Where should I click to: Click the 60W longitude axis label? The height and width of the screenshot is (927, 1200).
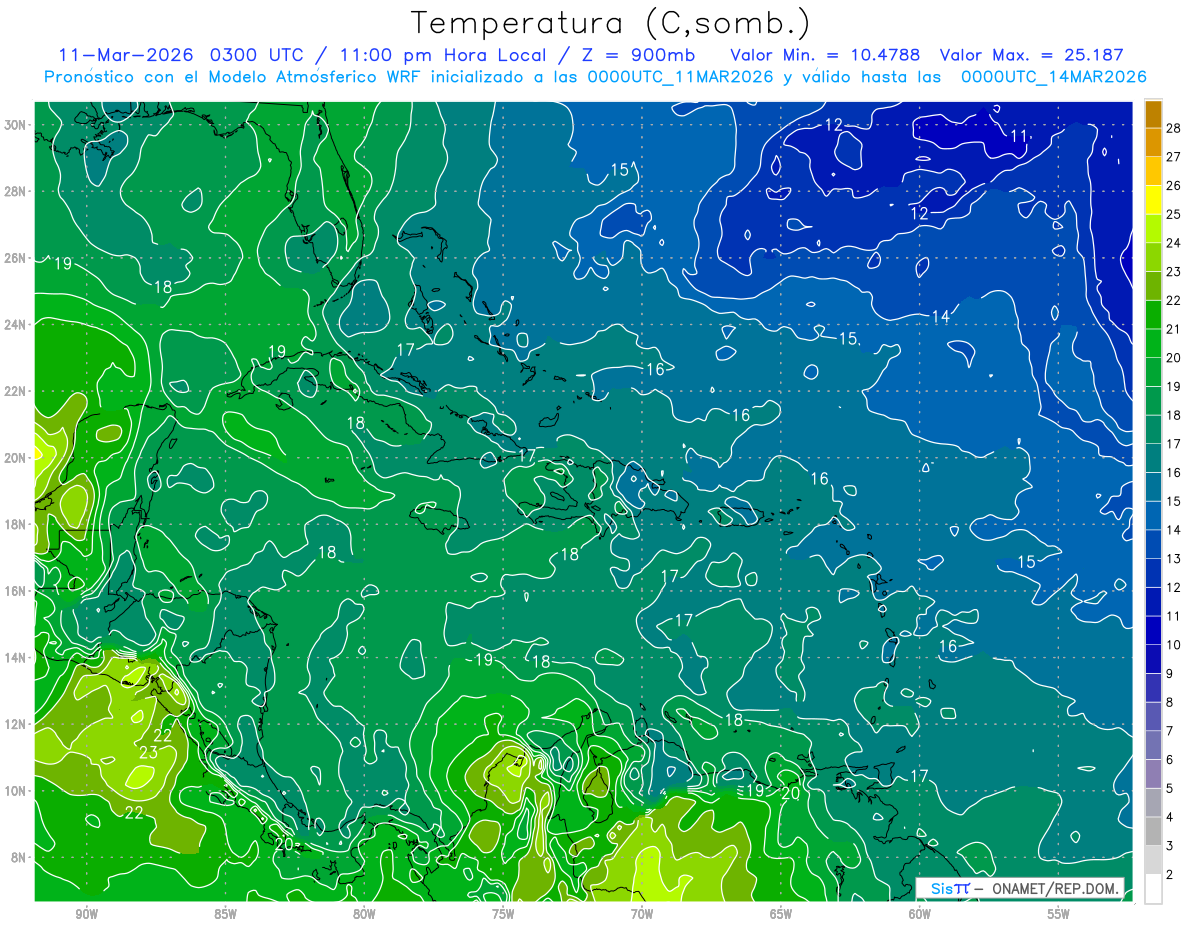[920, 914]
